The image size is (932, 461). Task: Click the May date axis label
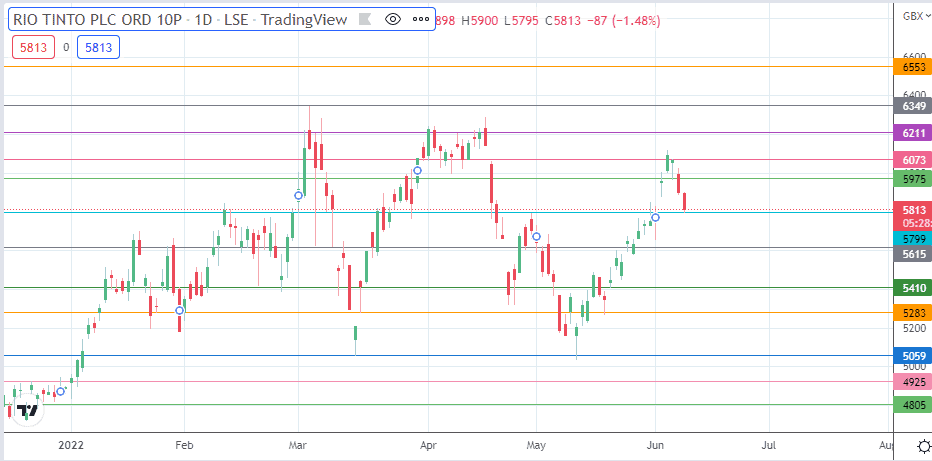[x=536, y=445]
